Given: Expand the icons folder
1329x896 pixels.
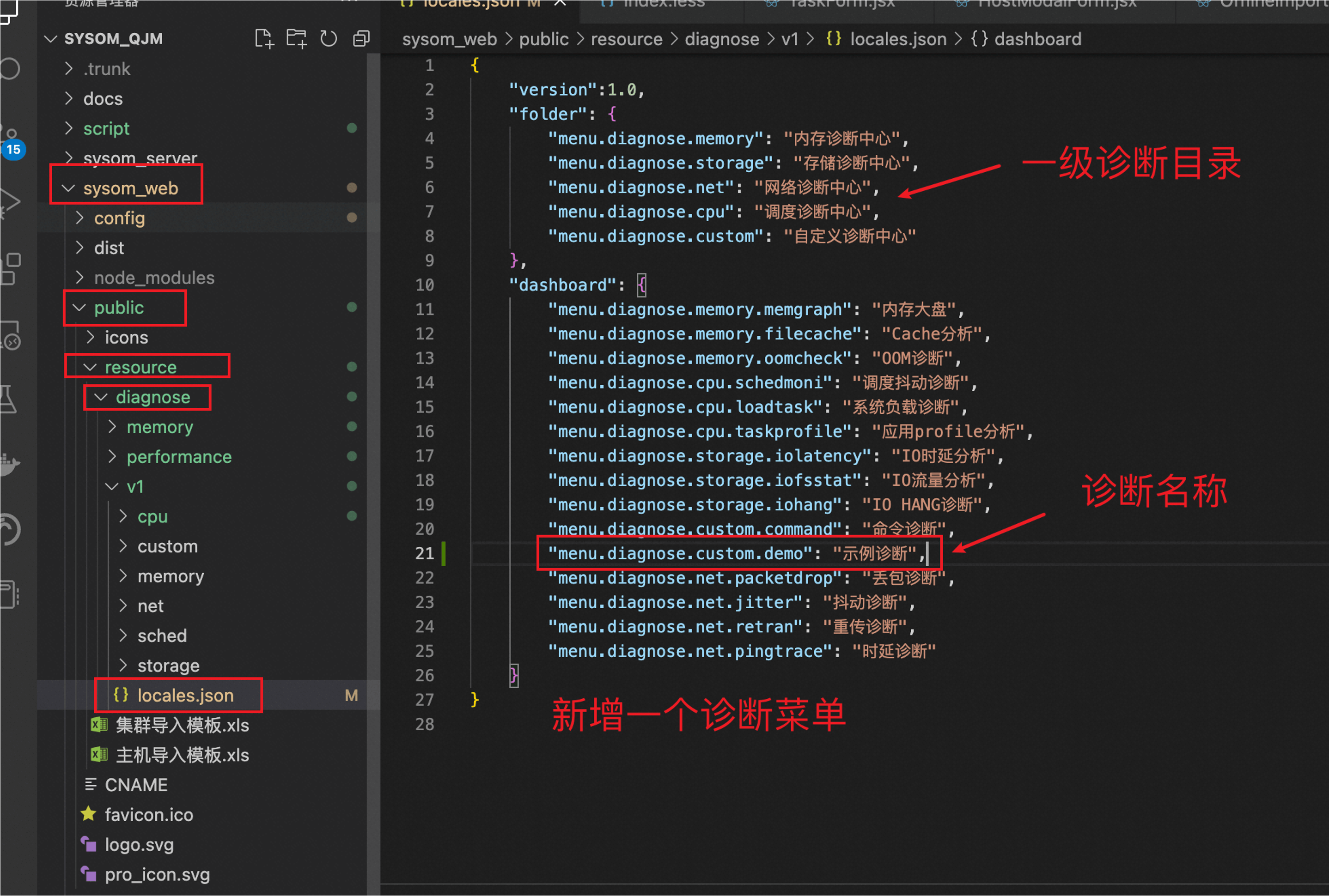Looking at the screenshot, I should pos(91,337).
